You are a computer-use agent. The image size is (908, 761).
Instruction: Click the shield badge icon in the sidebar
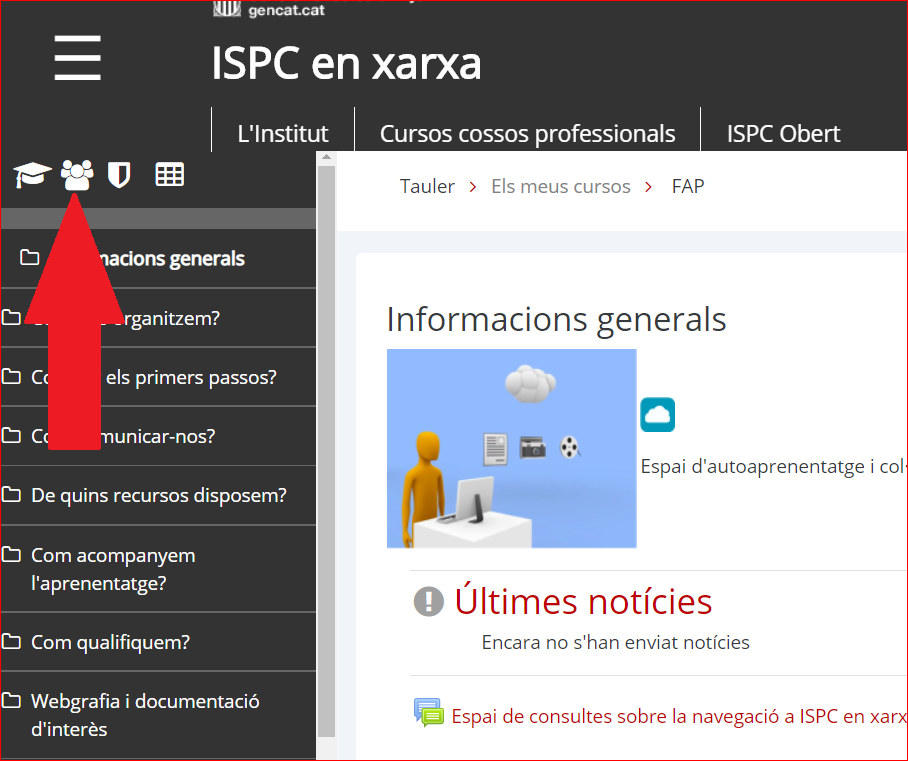coord(119,173)
